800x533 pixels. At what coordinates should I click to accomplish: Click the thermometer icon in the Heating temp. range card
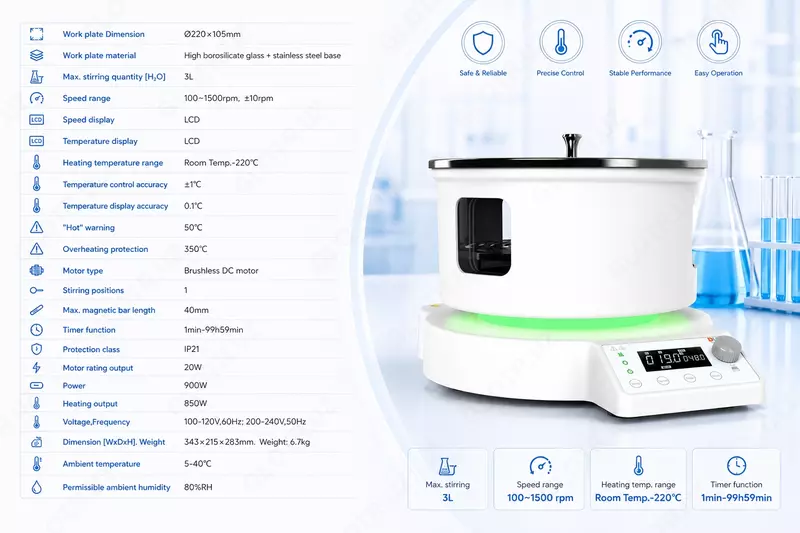click(x=638, y=466)
